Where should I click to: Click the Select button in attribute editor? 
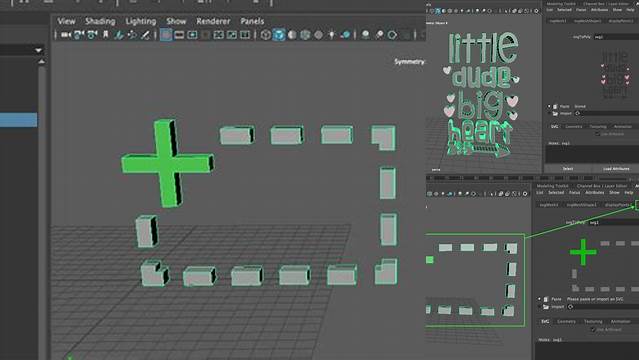point(567,168)
